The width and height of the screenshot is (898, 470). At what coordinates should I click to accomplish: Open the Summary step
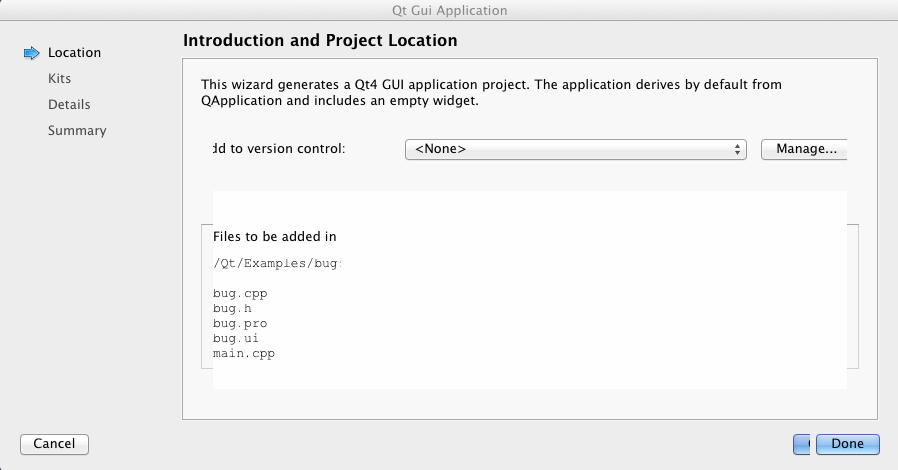click(77, 131)
